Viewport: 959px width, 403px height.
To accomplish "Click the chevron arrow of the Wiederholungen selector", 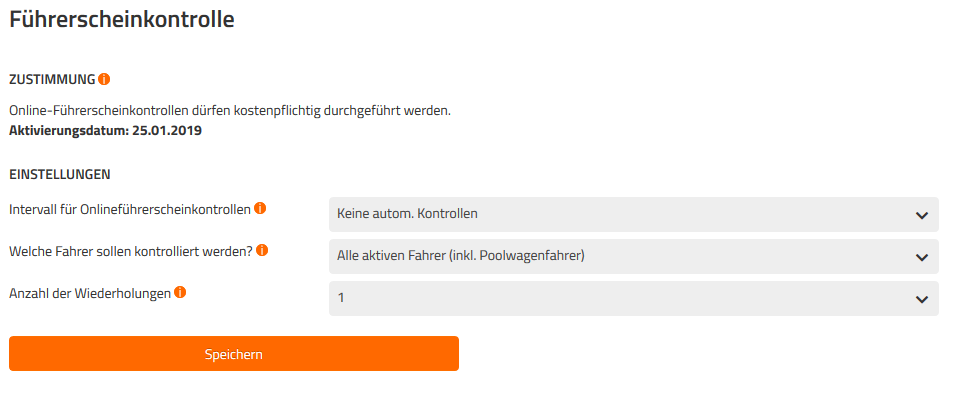I will click(x=922, y=299).
